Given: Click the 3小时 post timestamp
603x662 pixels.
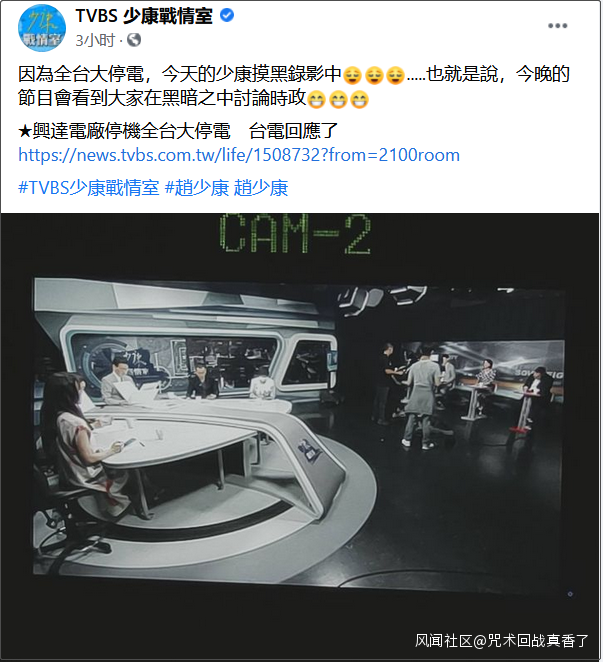Looking at the screenshot, I should pyautogui.click(x=95, y=41).
